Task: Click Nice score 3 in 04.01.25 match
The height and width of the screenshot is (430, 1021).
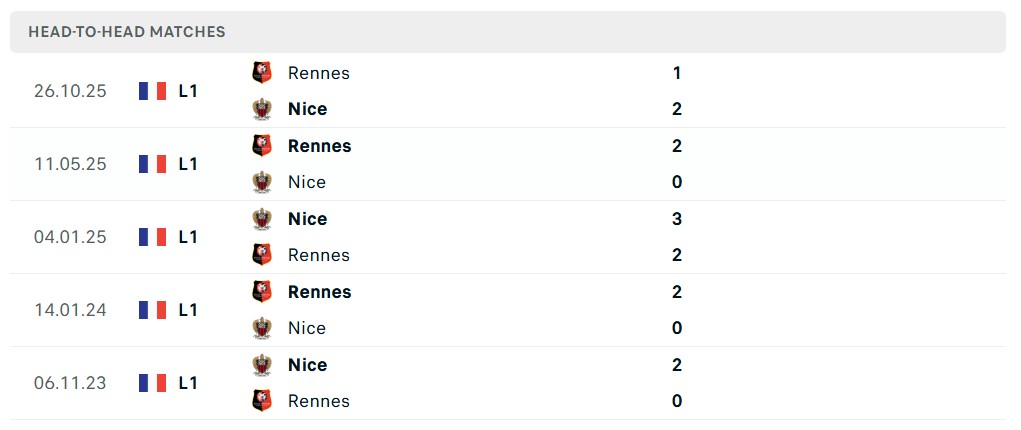Action: point(677,219)
